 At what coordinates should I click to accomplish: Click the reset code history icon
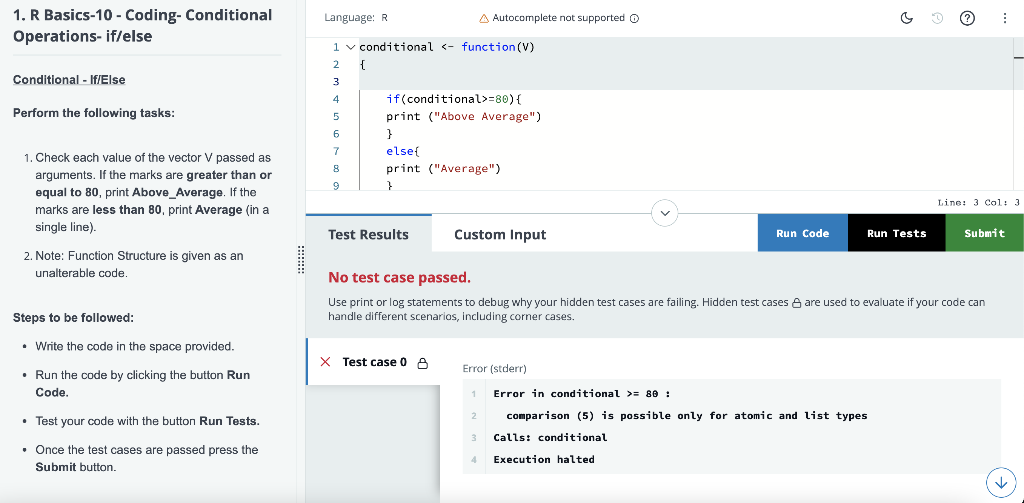click(x=937, y=18)
